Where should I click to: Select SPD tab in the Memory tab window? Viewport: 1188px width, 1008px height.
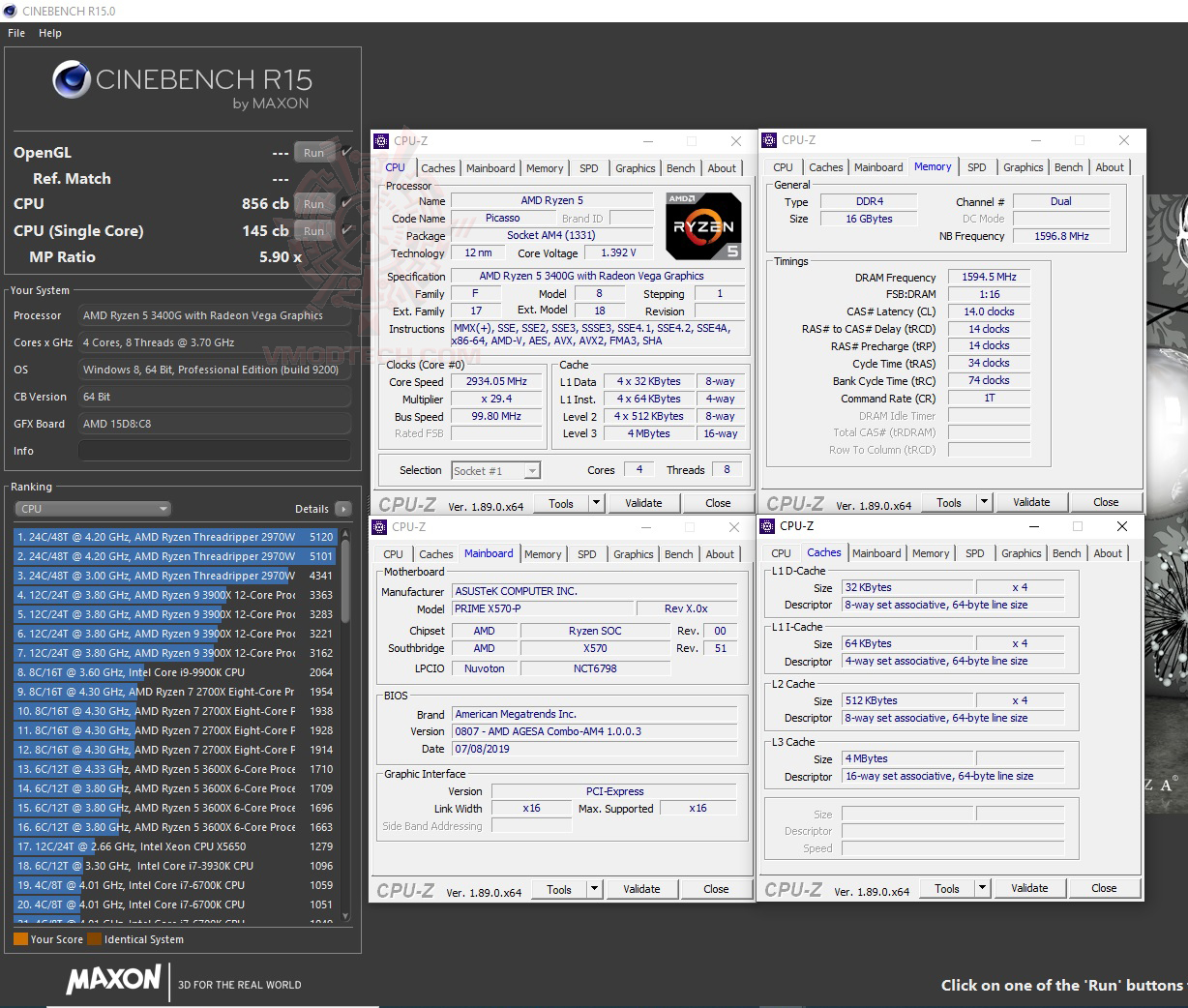click(977, 167)
